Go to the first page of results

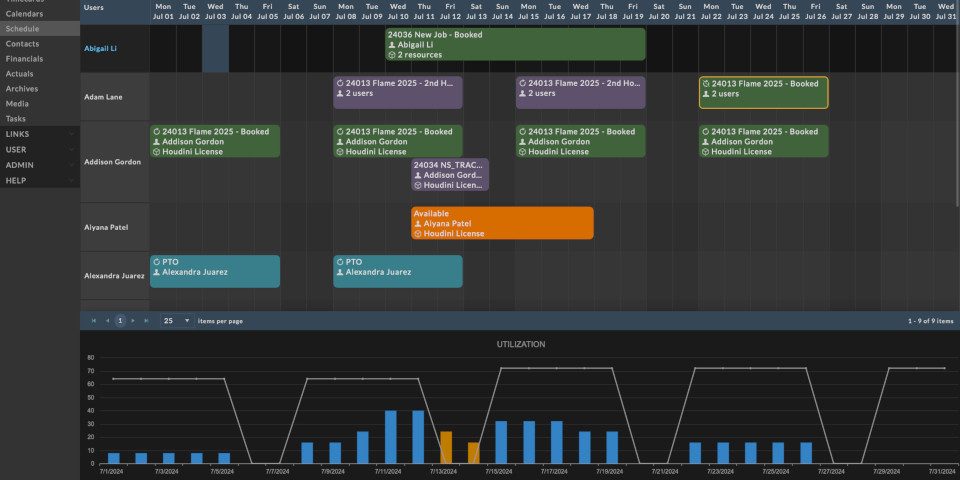pos(94,321)
